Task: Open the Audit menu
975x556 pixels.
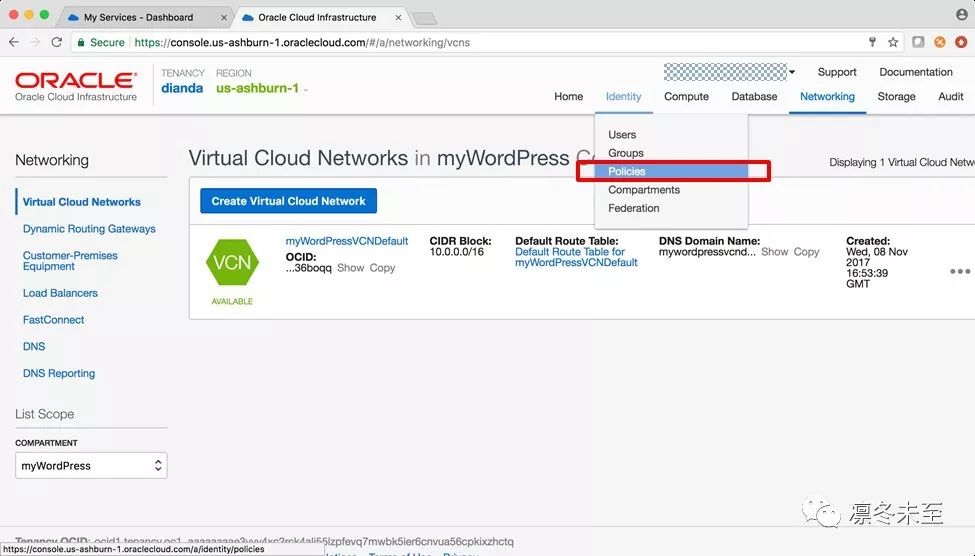Action: pyautogui.click(x=951, y=96)
